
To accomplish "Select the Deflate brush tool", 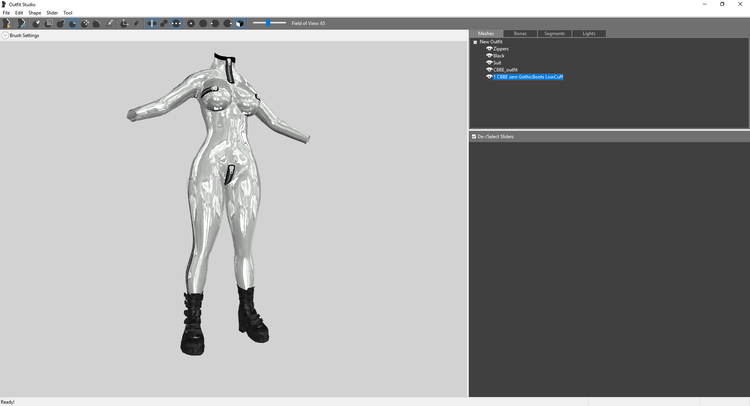I will [73, 23].
